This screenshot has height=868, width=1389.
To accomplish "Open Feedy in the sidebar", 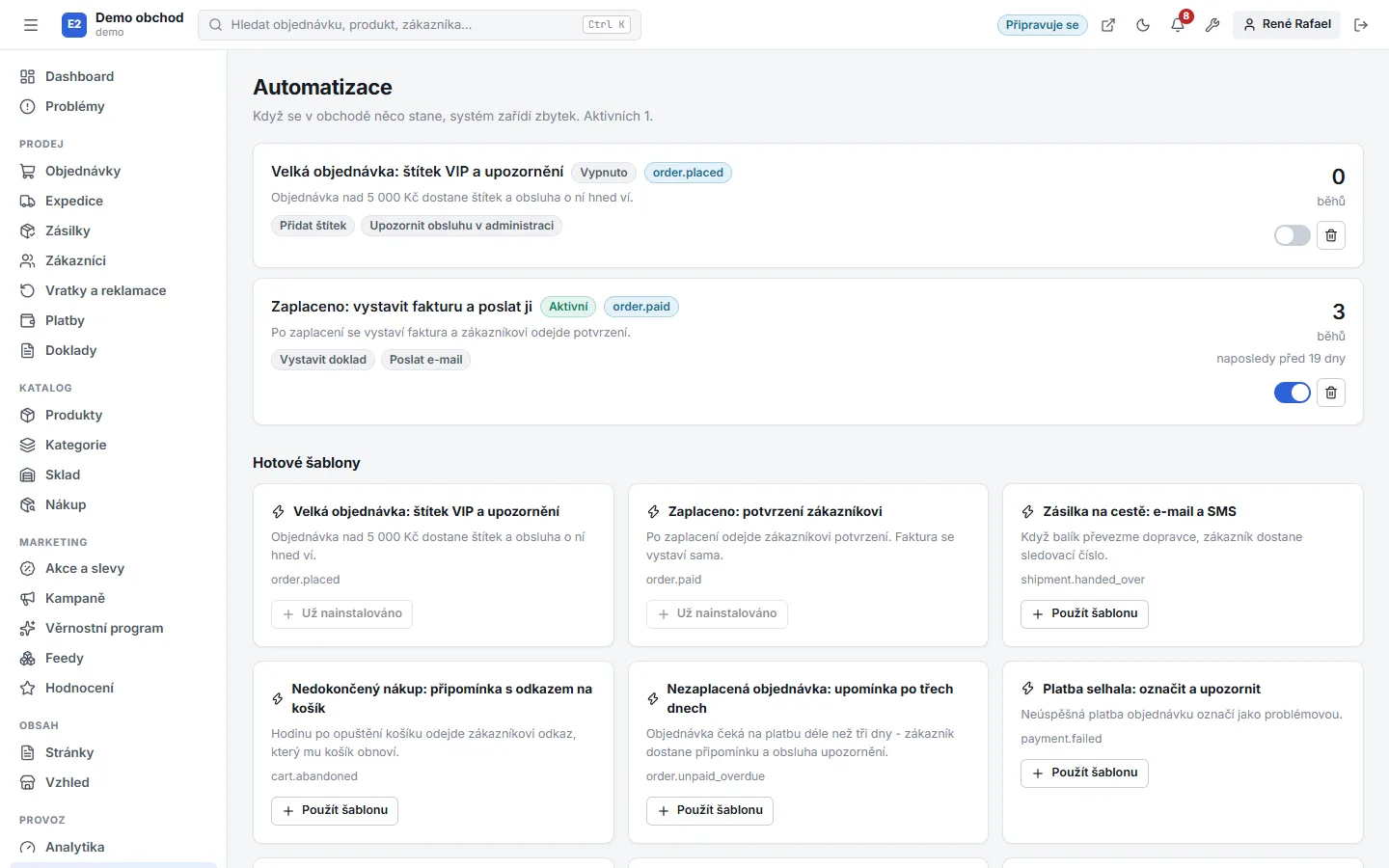I will [114, 658].
